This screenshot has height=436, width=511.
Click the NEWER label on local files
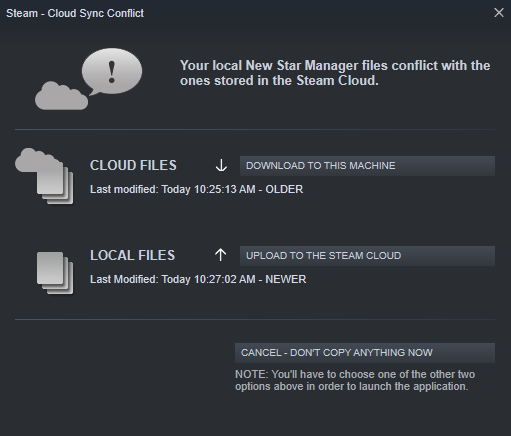286,279
